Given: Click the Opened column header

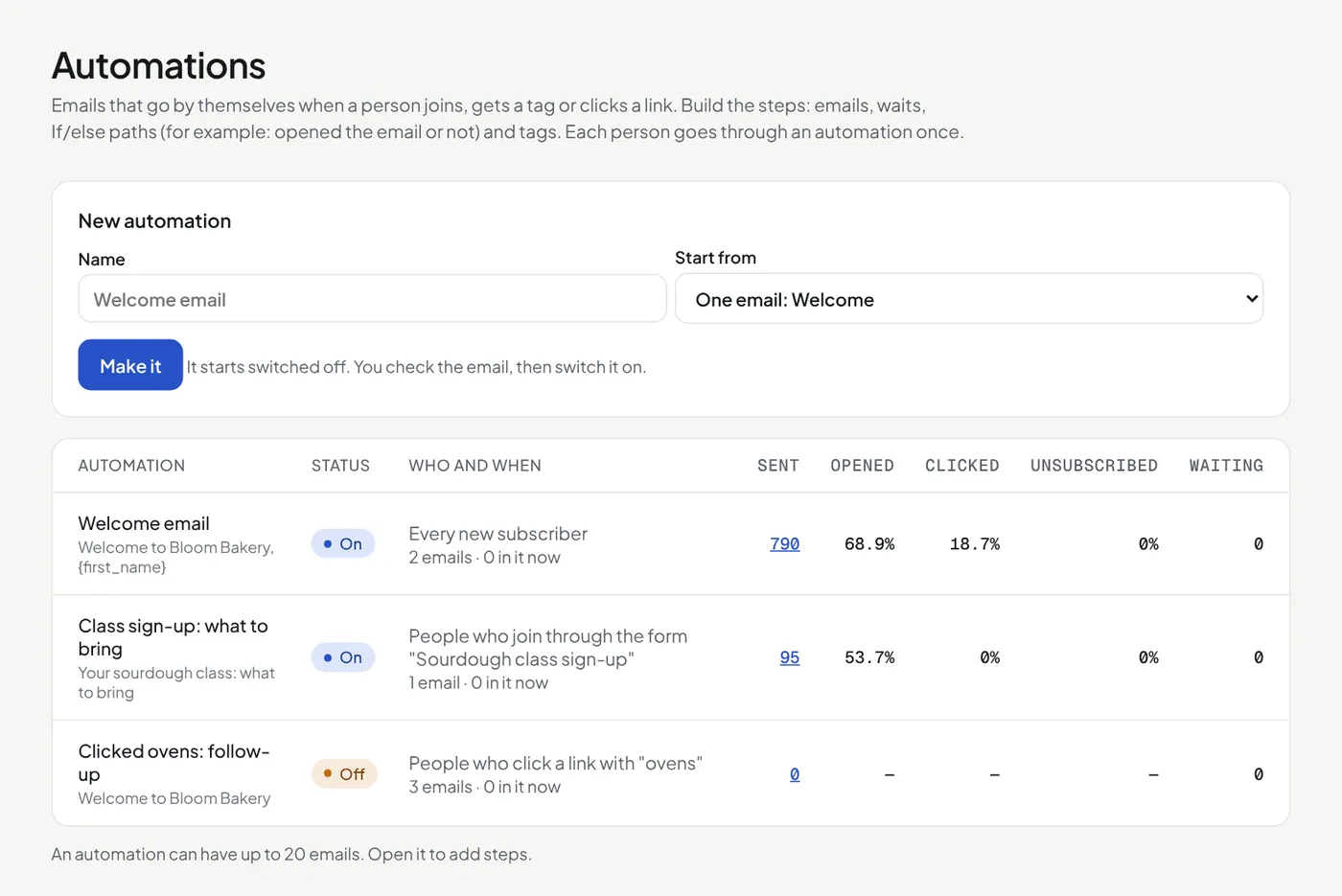Looking at the screenshot, I should pos(862,466).
